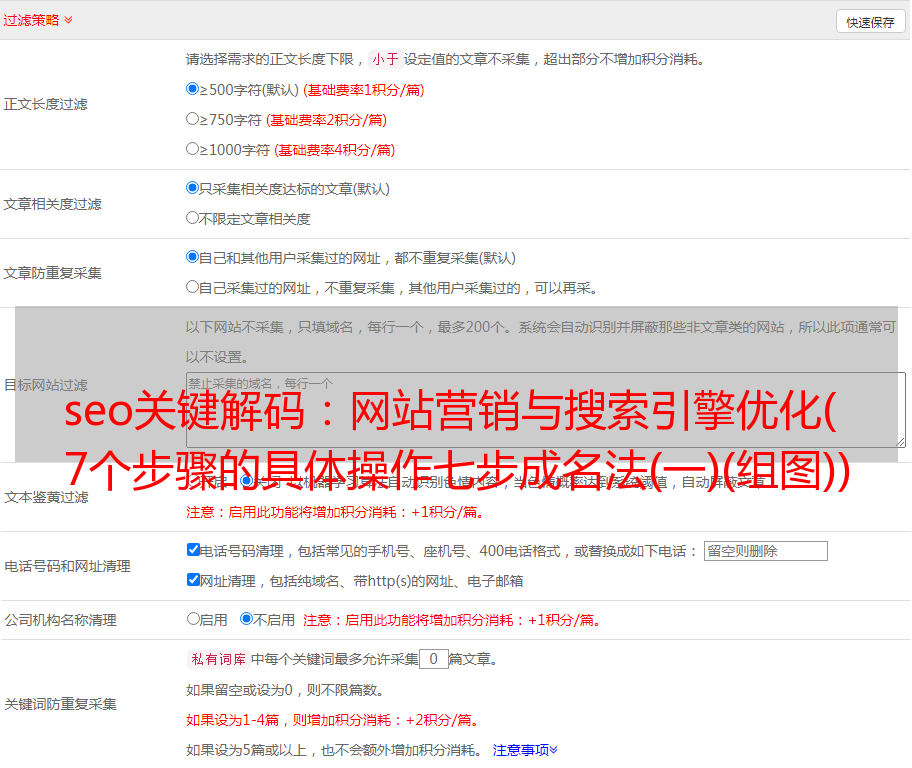Image resolution: width=912 pixels, height=768 pixels.
Task: Click the 文章防重复采集 row label
Action: pos(52,273)
